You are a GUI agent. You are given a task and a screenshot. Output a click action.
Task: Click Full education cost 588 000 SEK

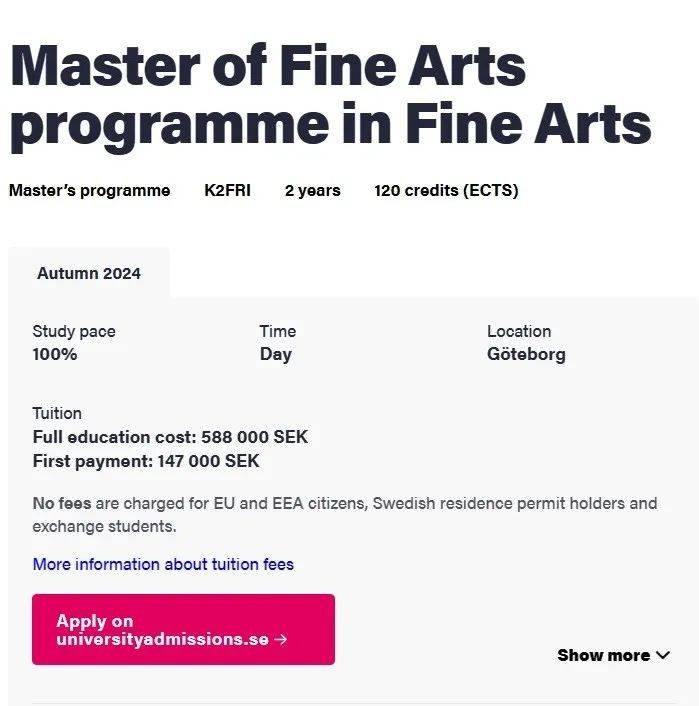tap(170, 437)
